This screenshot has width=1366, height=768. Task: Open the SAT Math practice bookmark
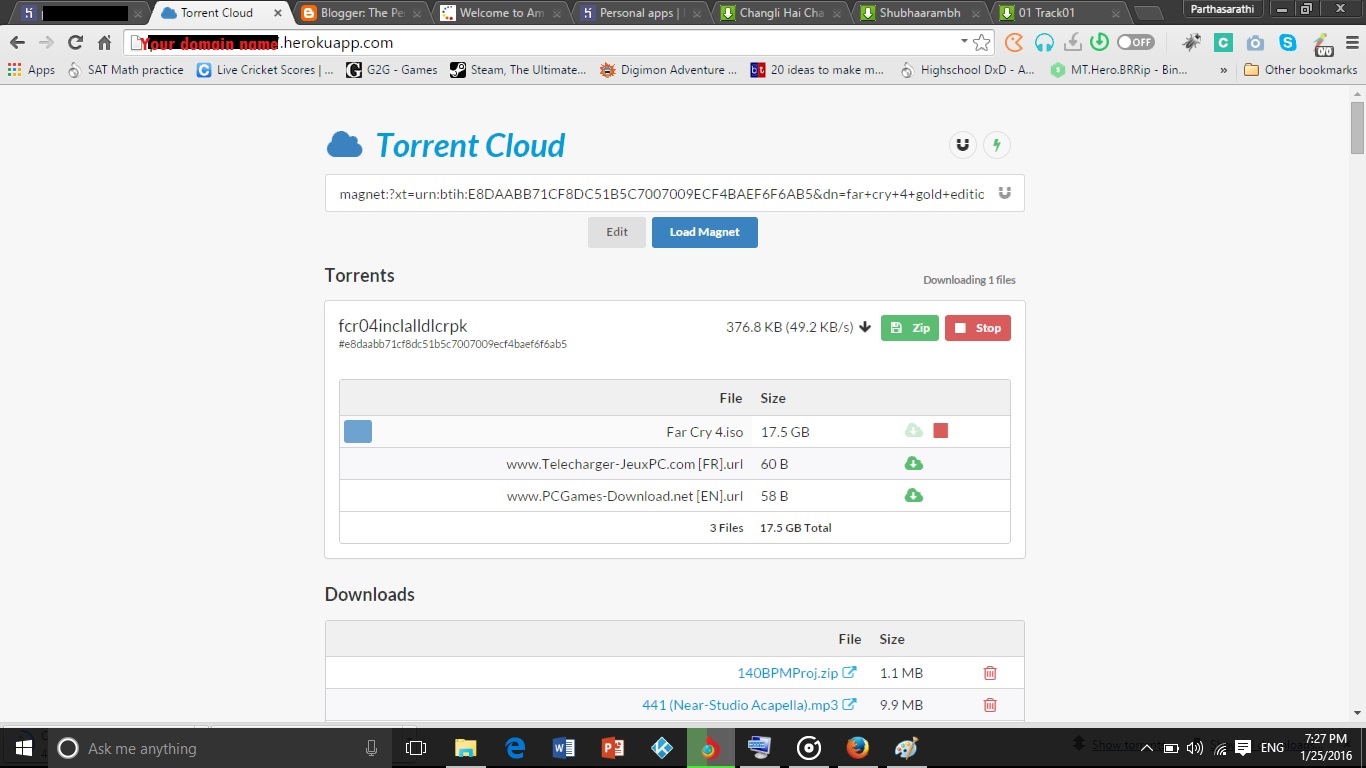click(125, 70)
